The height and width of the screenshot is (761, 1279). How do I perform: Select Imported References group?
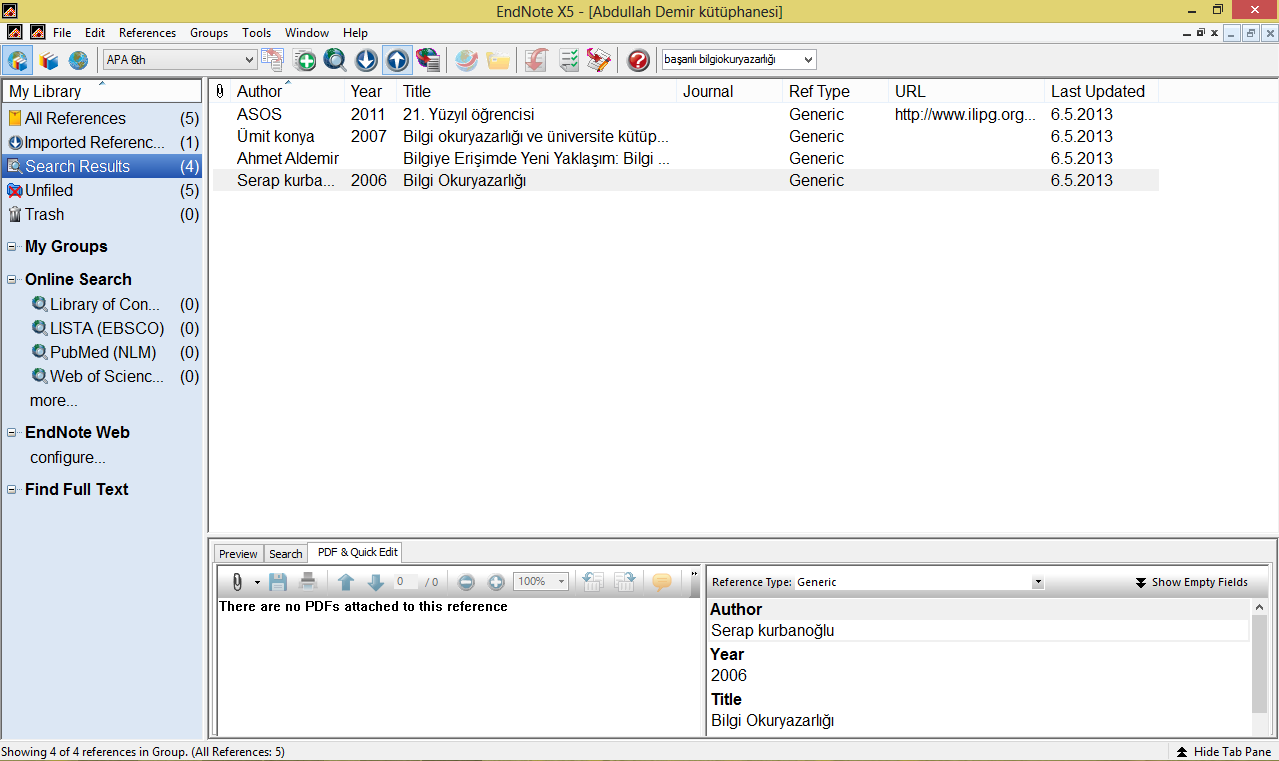tap(103, 142)
